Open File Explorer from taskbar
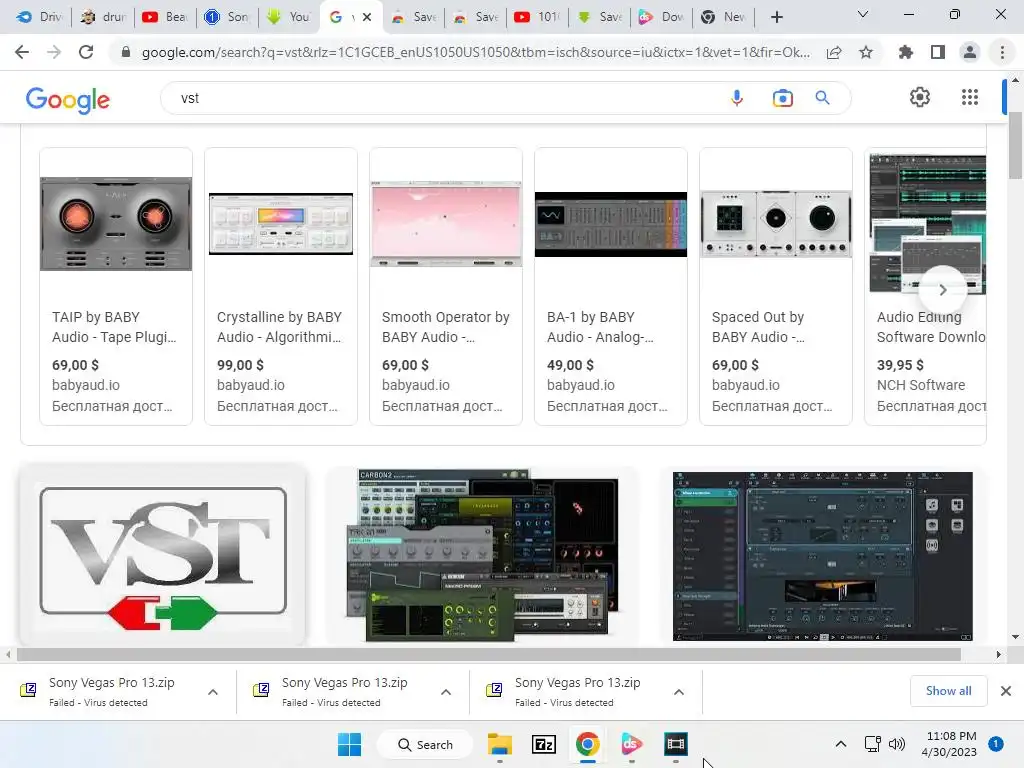This screenshot has height=768, width=1024. pyautogui.click(x=500, y=744)
